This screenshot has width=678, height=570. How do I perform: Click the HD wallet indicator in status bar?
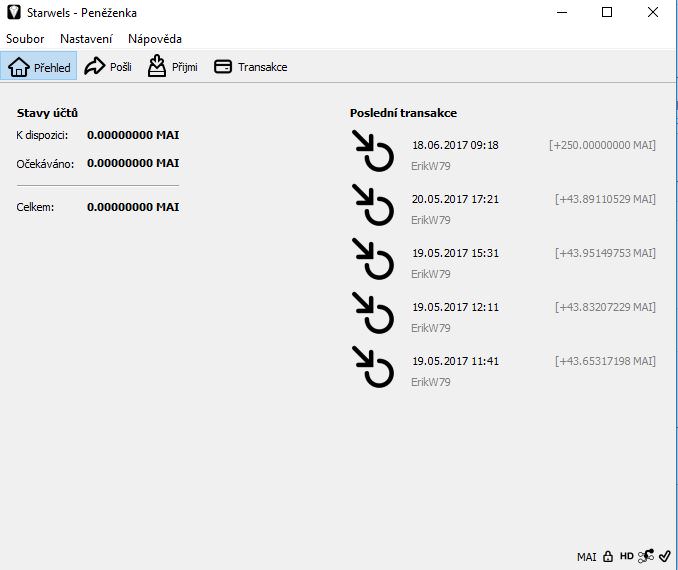tap(627, 556)
